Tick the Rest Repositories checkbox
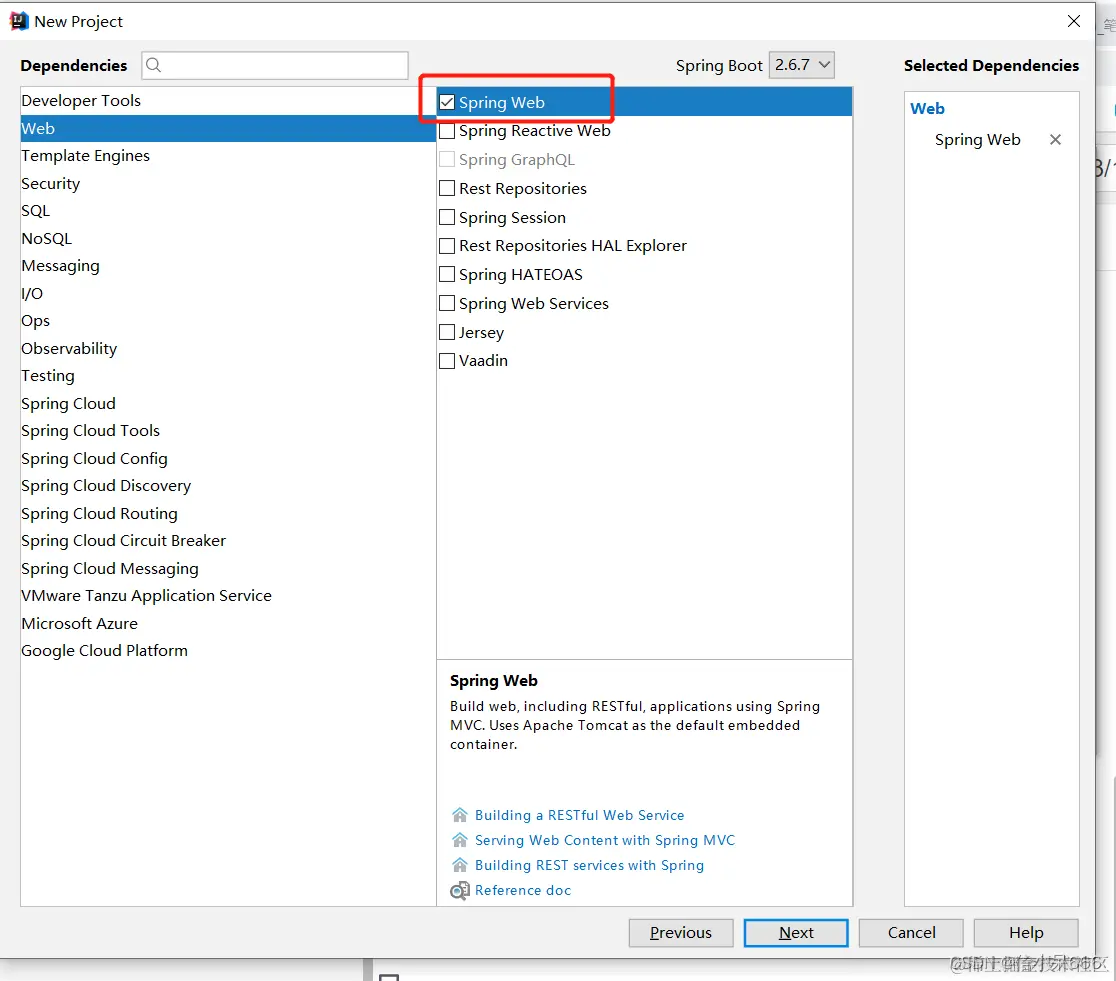The height and width of the screenshot is (981, 1116). pyautogui.click(x=447, y=188)
